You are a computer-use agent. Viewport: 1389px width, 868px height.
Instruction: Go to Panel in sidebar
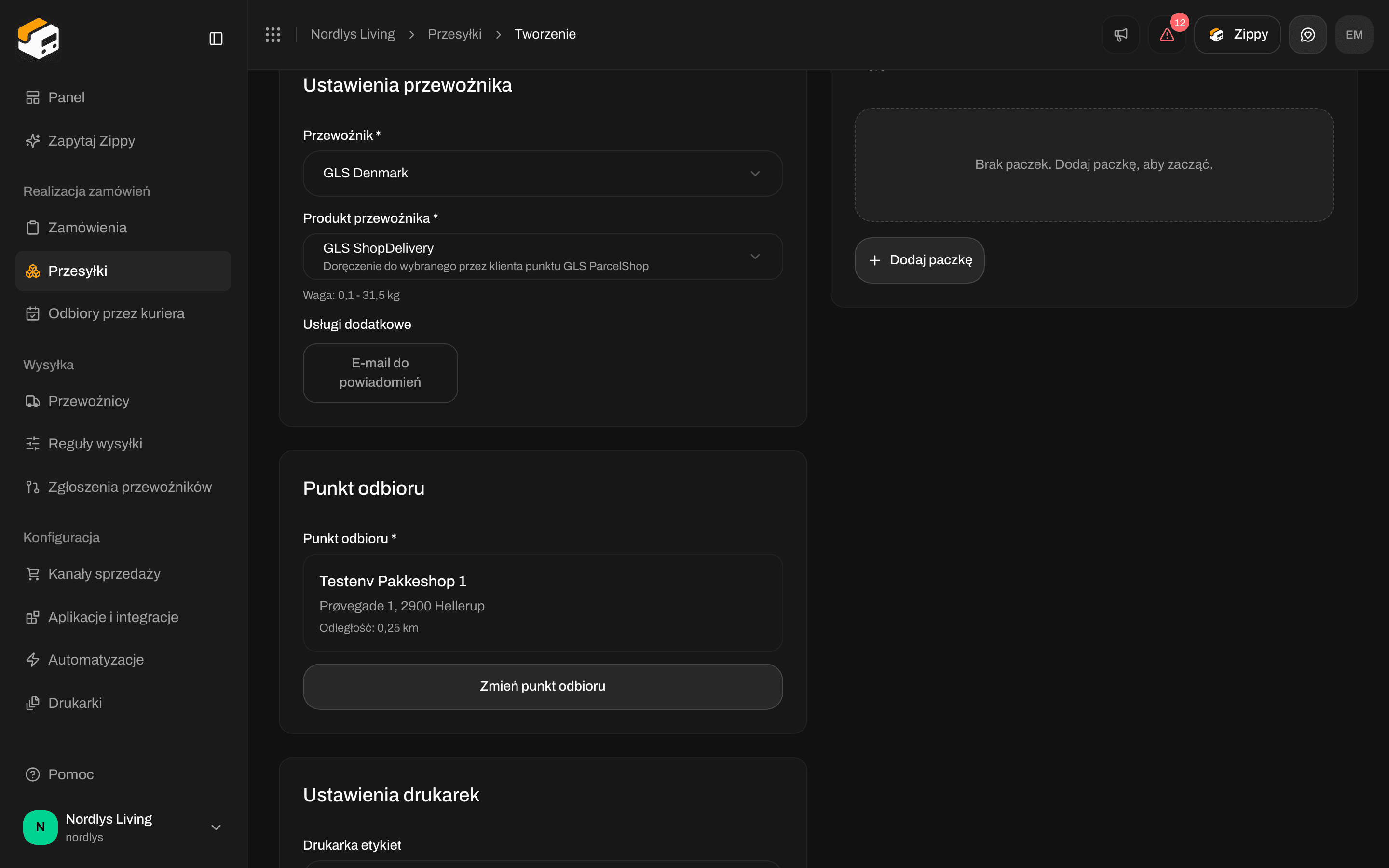tap(123, 97)
